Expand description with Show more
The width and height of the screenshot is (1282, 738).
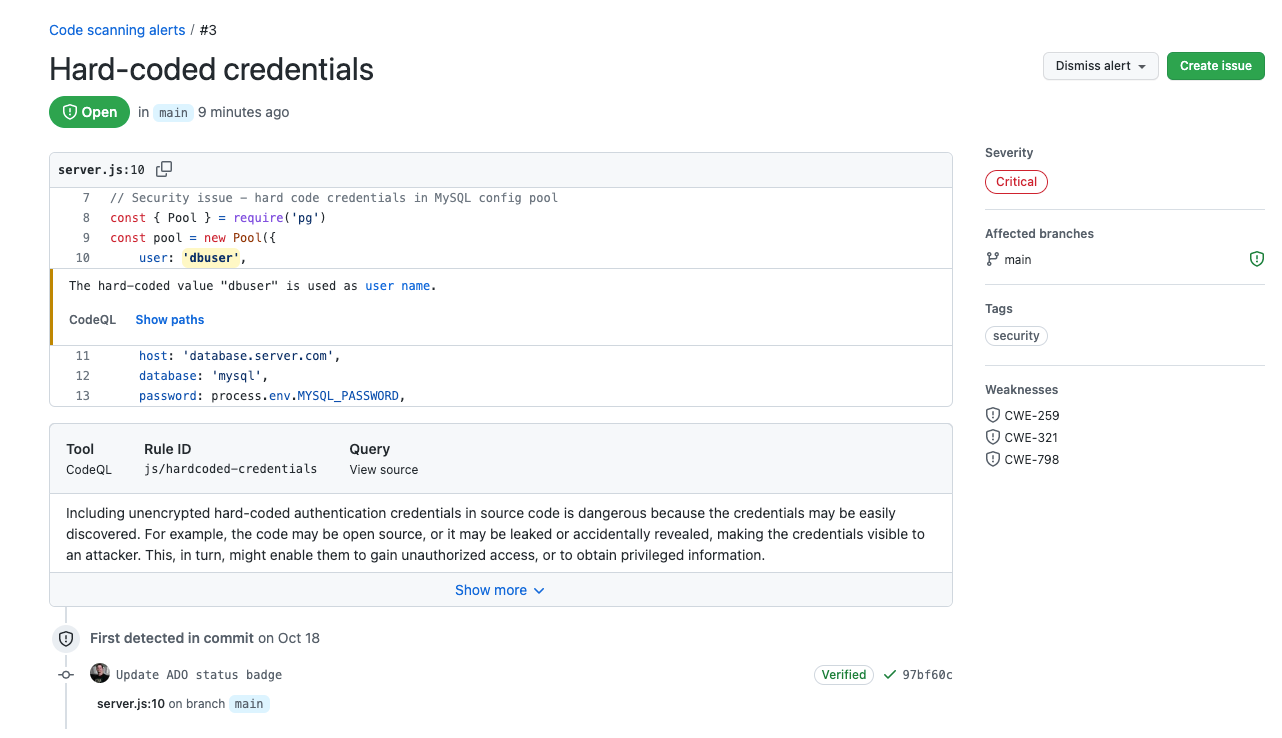coord(500,590)
